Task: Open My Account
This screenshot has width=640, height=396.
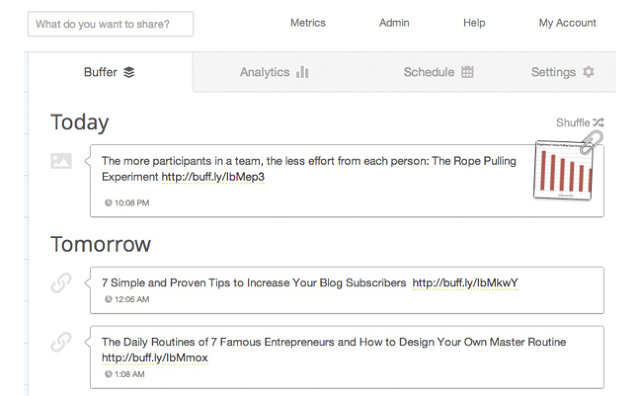Action: 567,23
